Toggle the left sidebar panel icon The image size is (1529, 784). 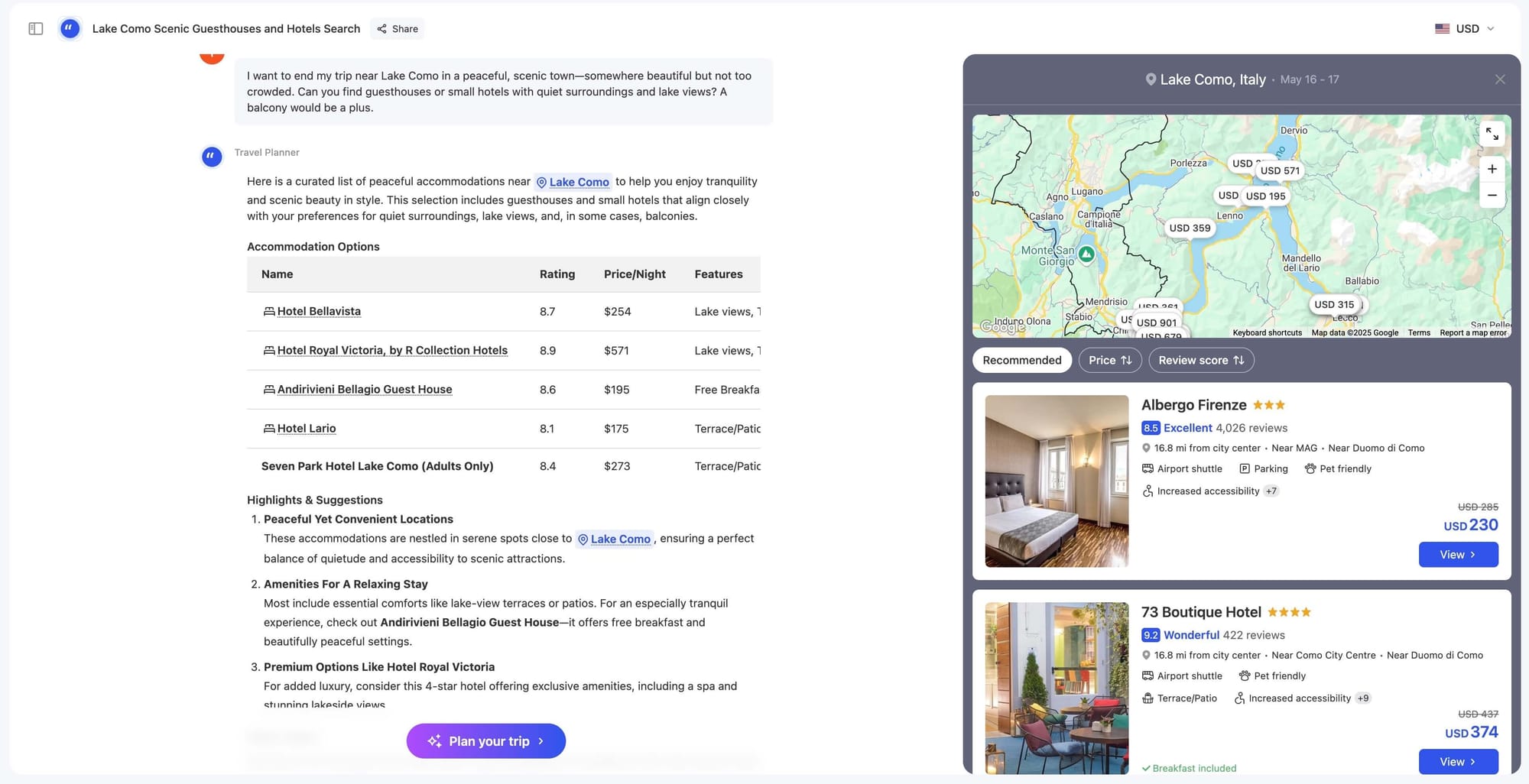coord(36,29)
